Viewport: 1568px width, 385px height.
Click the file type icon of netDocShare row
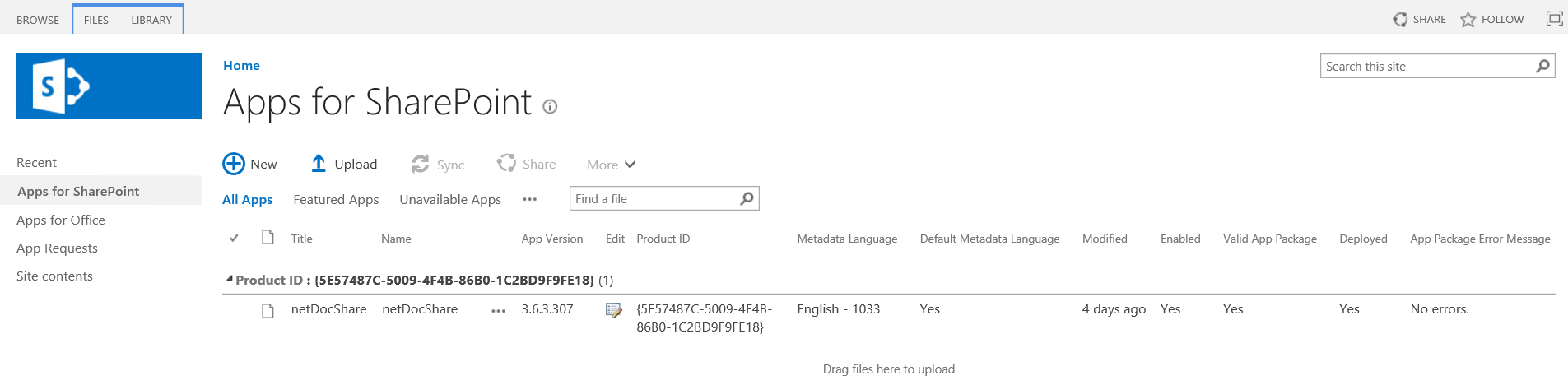pyautogui.click(x=268, y=310)
